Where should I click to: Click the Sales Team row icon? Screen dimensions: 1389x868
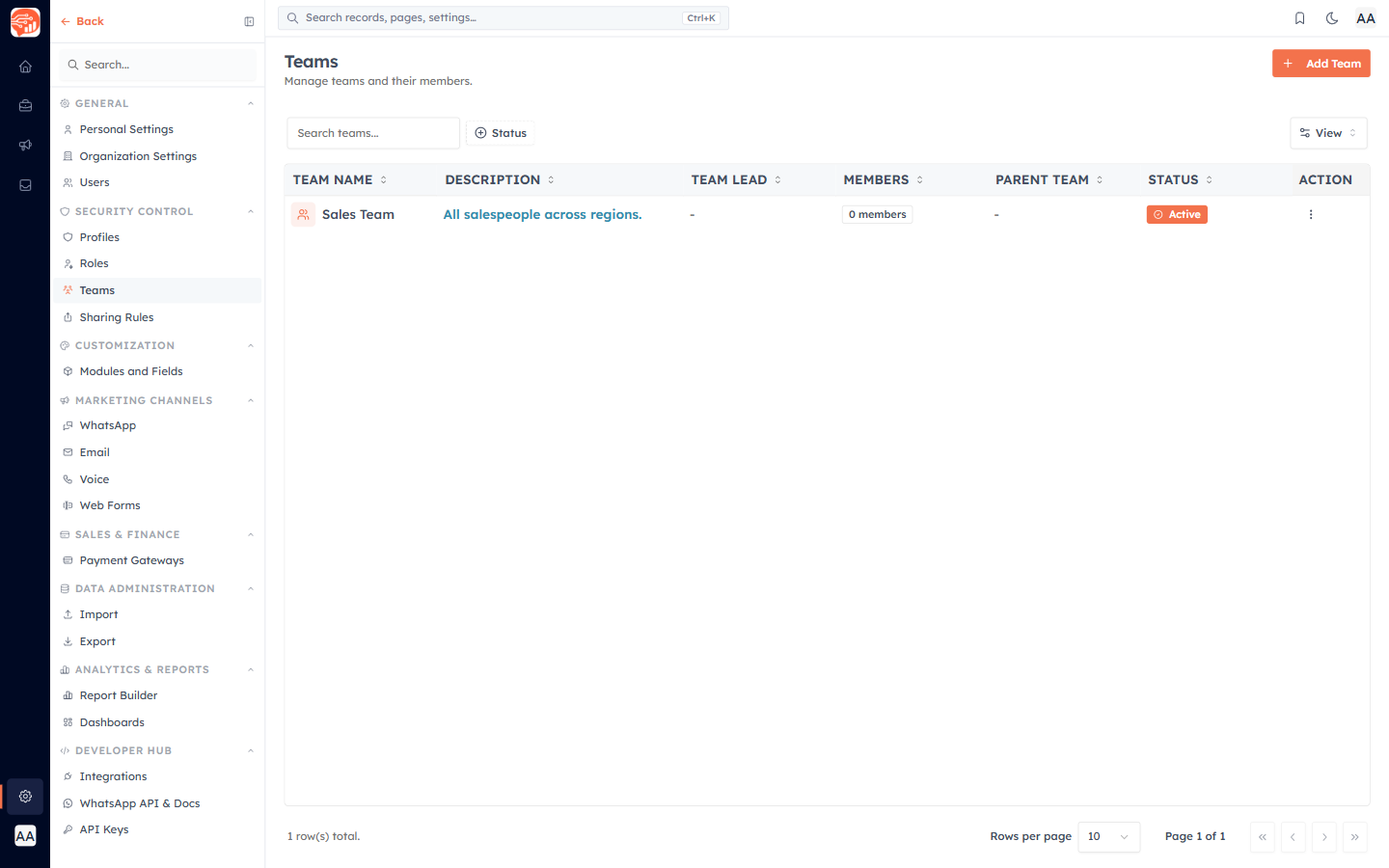click(303, 215)
